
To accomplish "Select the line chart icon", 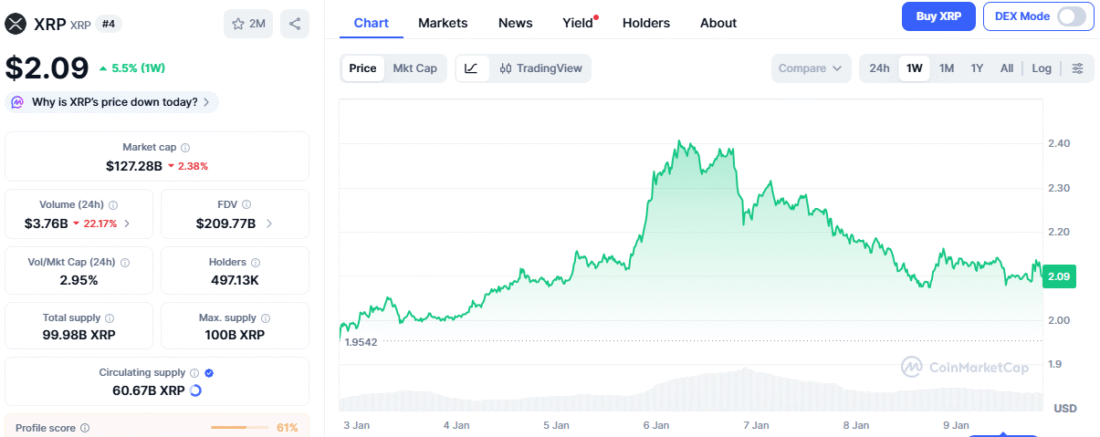I will coord(471,69).
